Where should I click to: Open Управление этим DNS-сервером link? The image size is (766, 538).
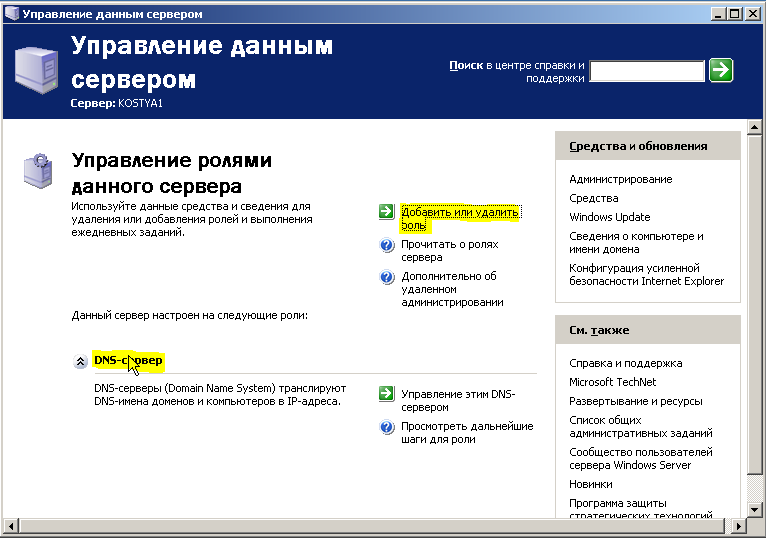[x=458, y=401]
